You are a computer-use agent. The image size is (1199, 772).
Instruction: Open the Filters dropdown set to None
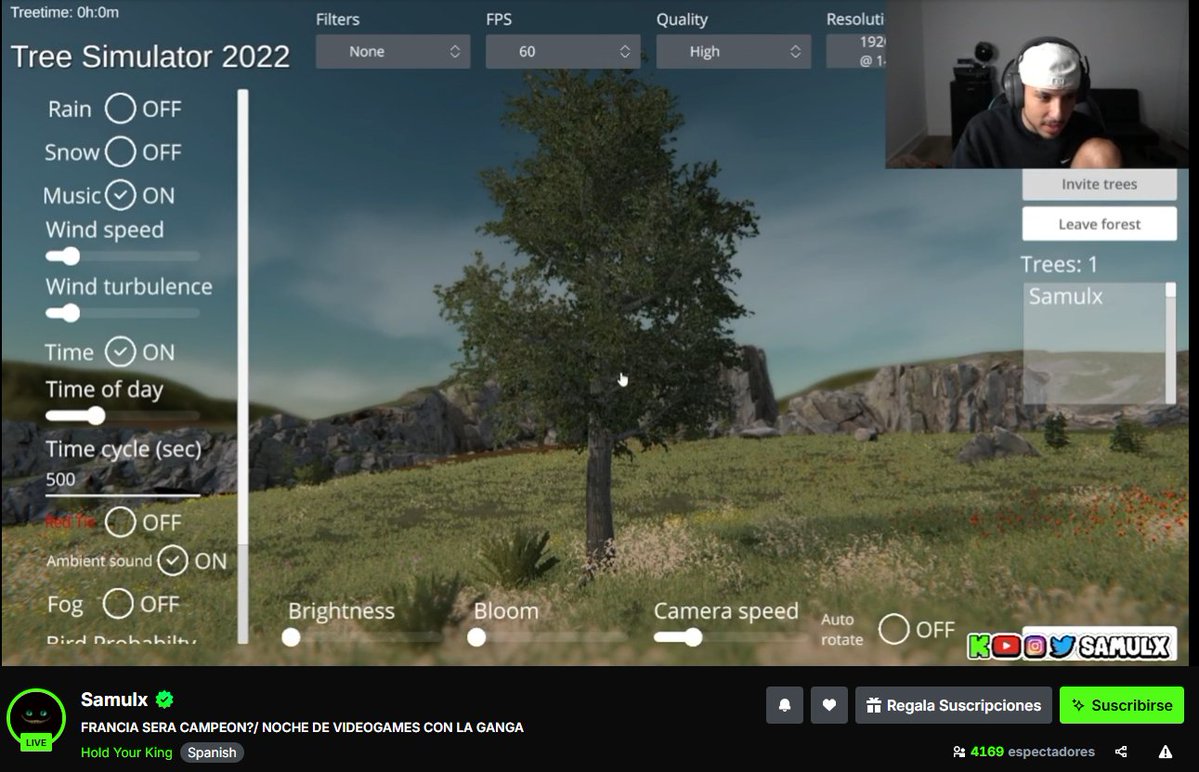click(x=393, y=51)
